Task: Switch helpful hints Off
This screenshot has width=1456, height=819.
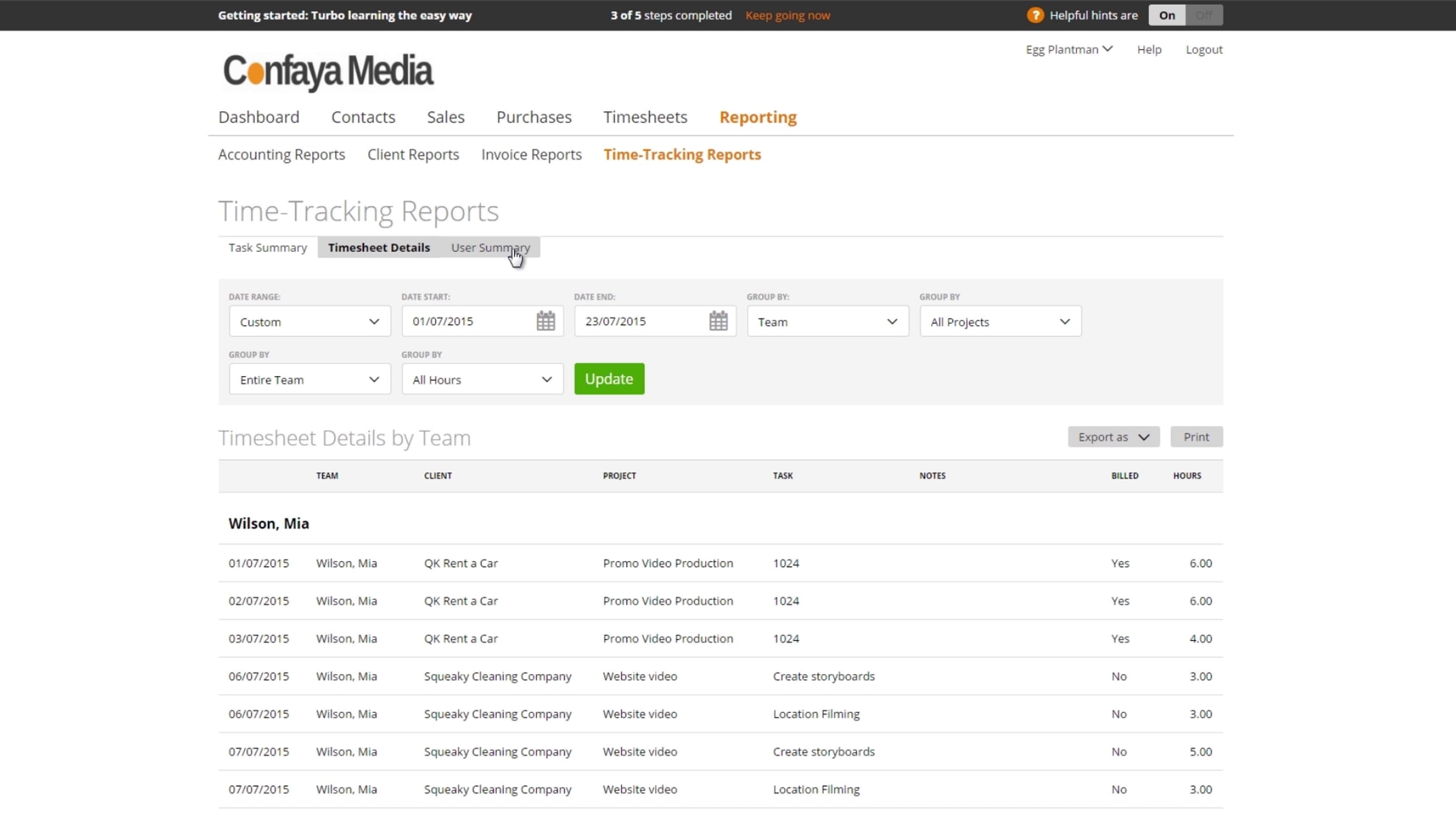Action: coord(1204,15)
